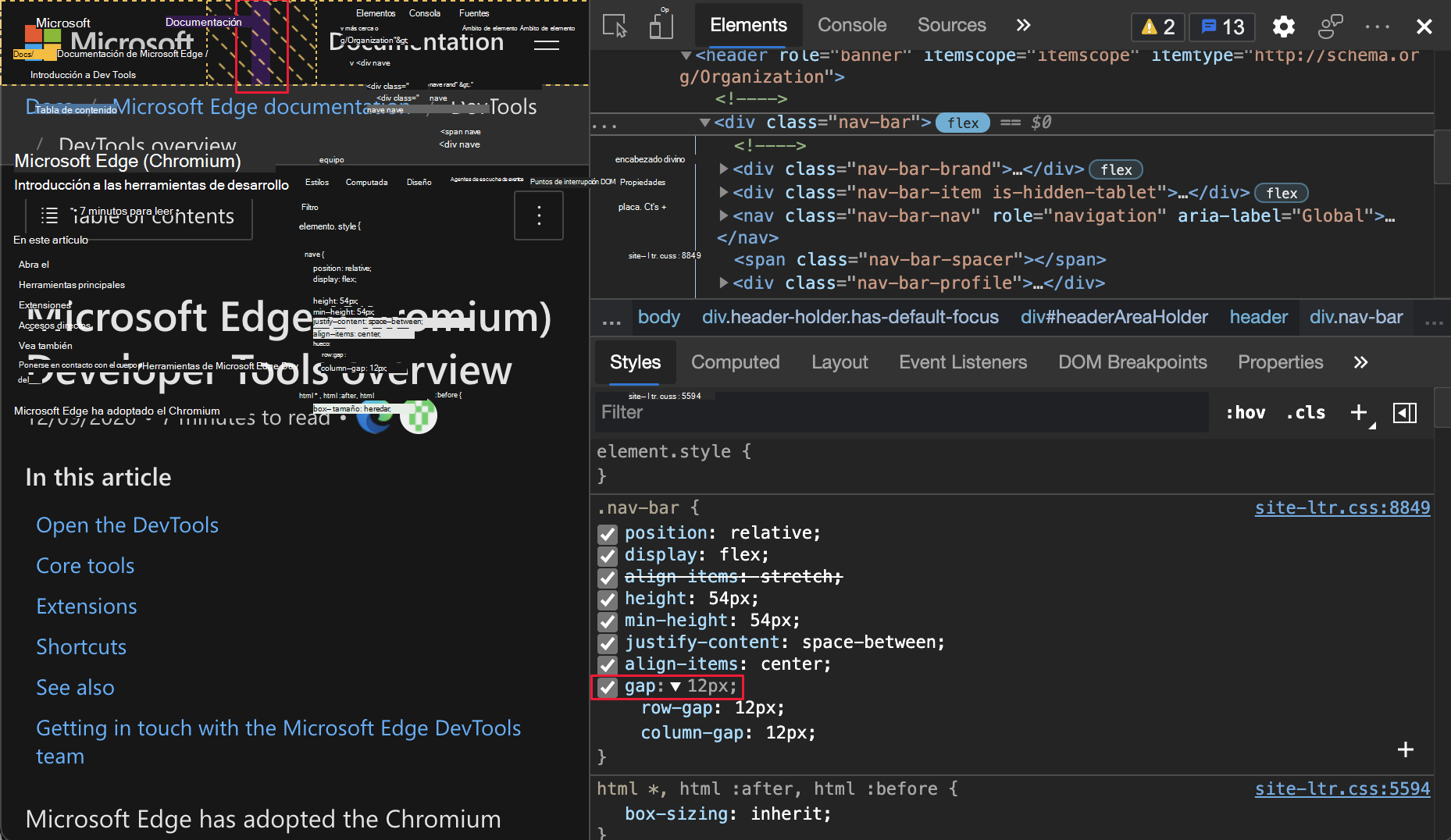Toggle the device emulation mode

(661, 25)
